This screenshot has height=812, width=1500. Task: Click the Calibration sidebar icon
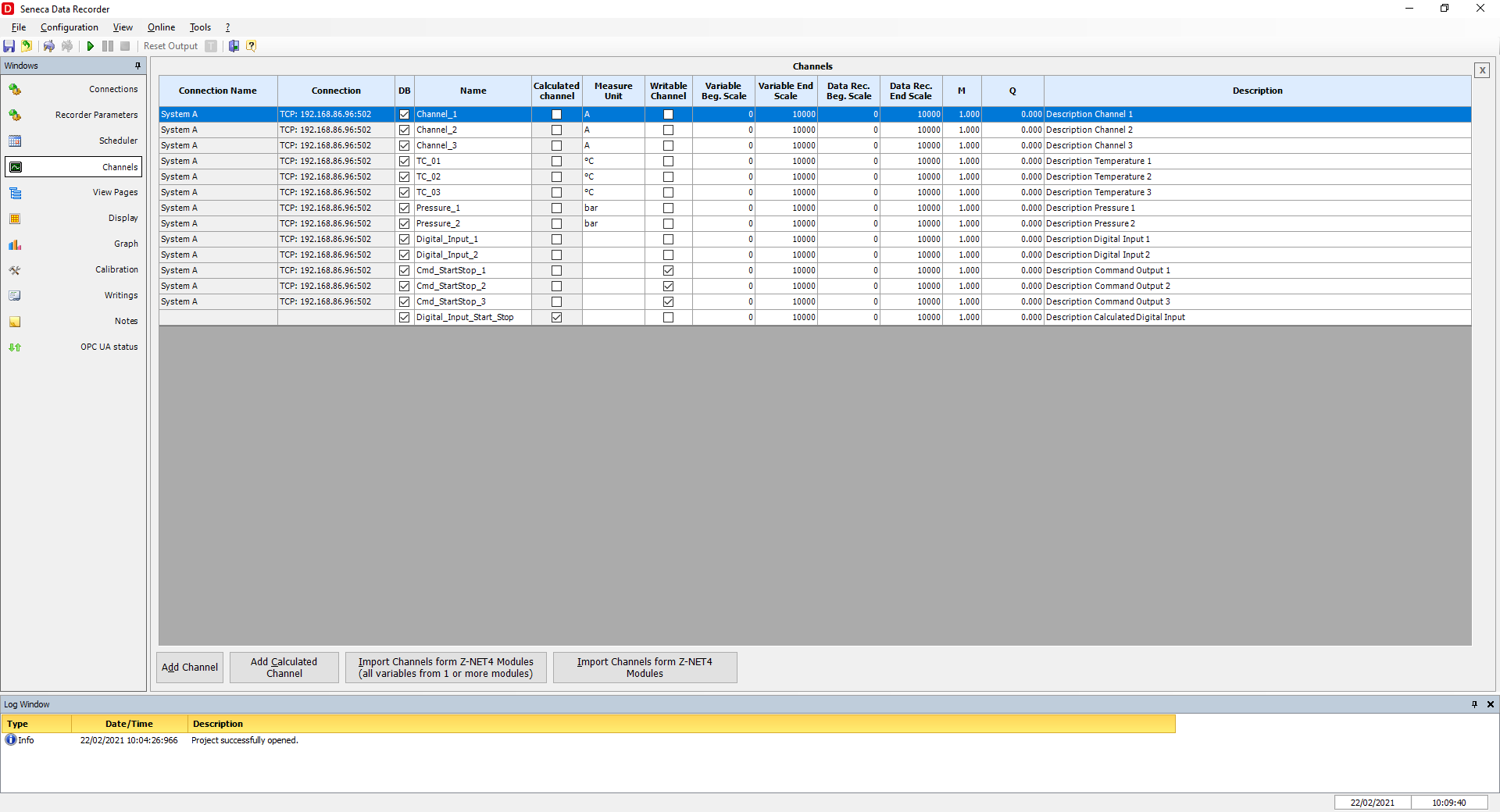15,270
